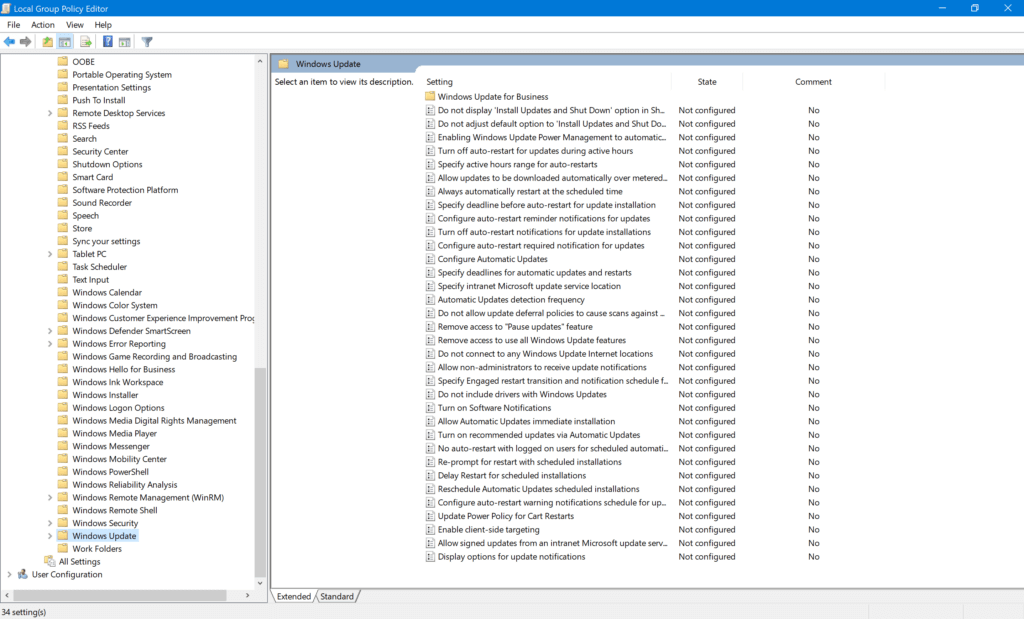Open the File menu
Viewport: 1024px width, 619px height.
click(14, 25)
